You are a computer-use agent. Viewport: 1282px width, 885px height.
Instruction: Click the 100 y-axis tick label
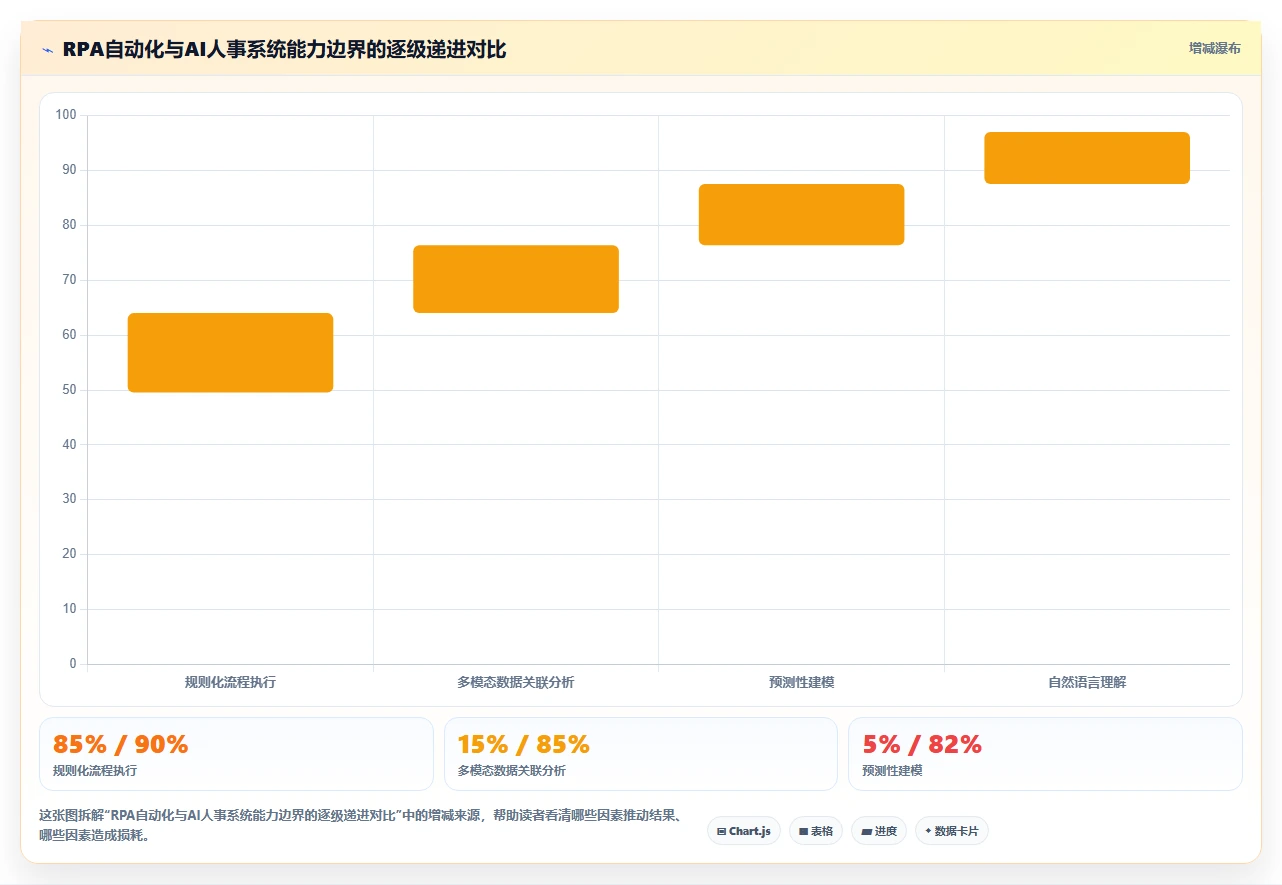click(x=66, y=115)
